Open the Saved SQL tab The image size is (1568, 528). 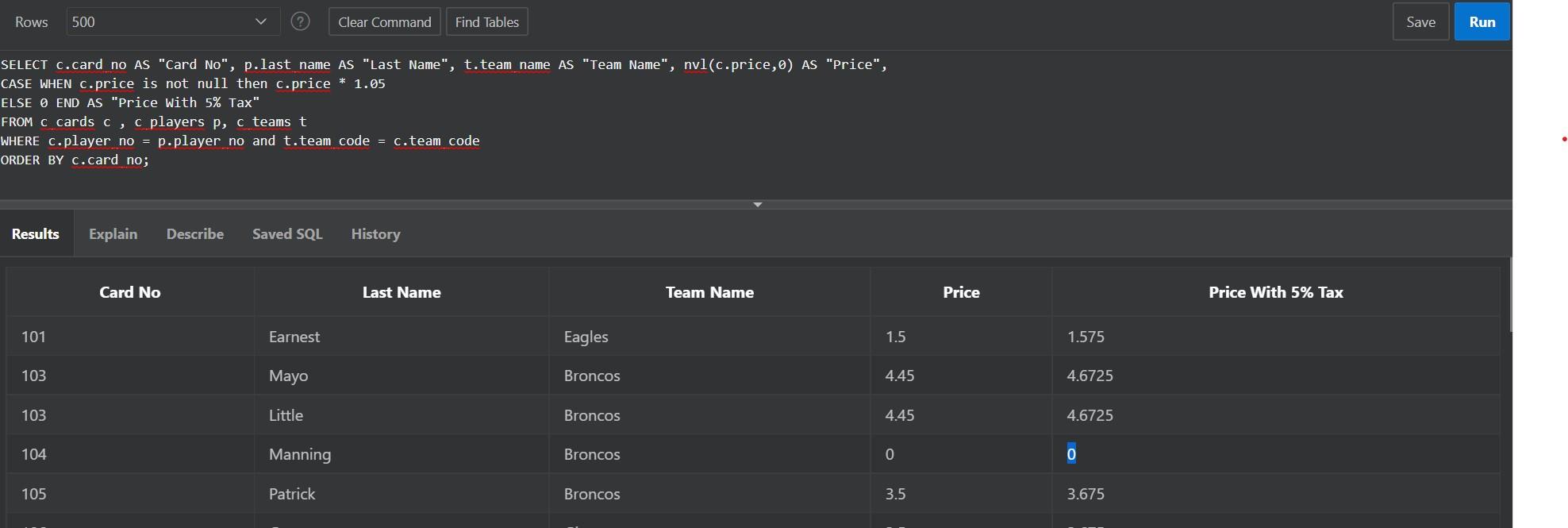click(x=287, y=233)
